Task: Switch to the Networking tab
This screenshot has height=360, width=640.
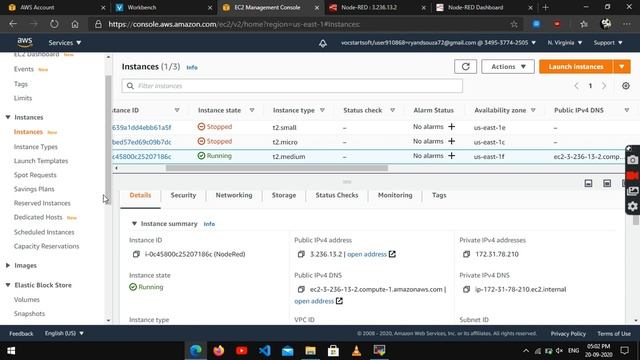Action: coord(234,195)
